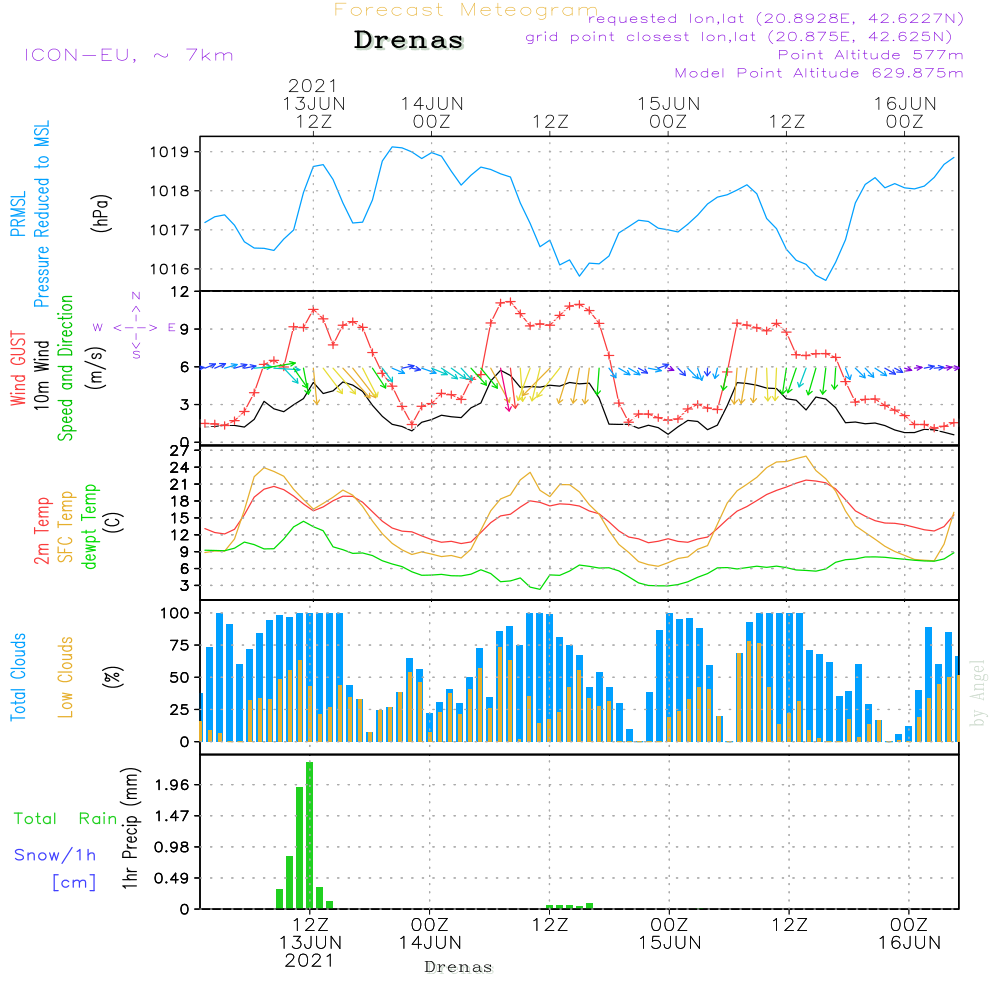
Task: Click the '27' temperature tick value
Action: point(179,451)
